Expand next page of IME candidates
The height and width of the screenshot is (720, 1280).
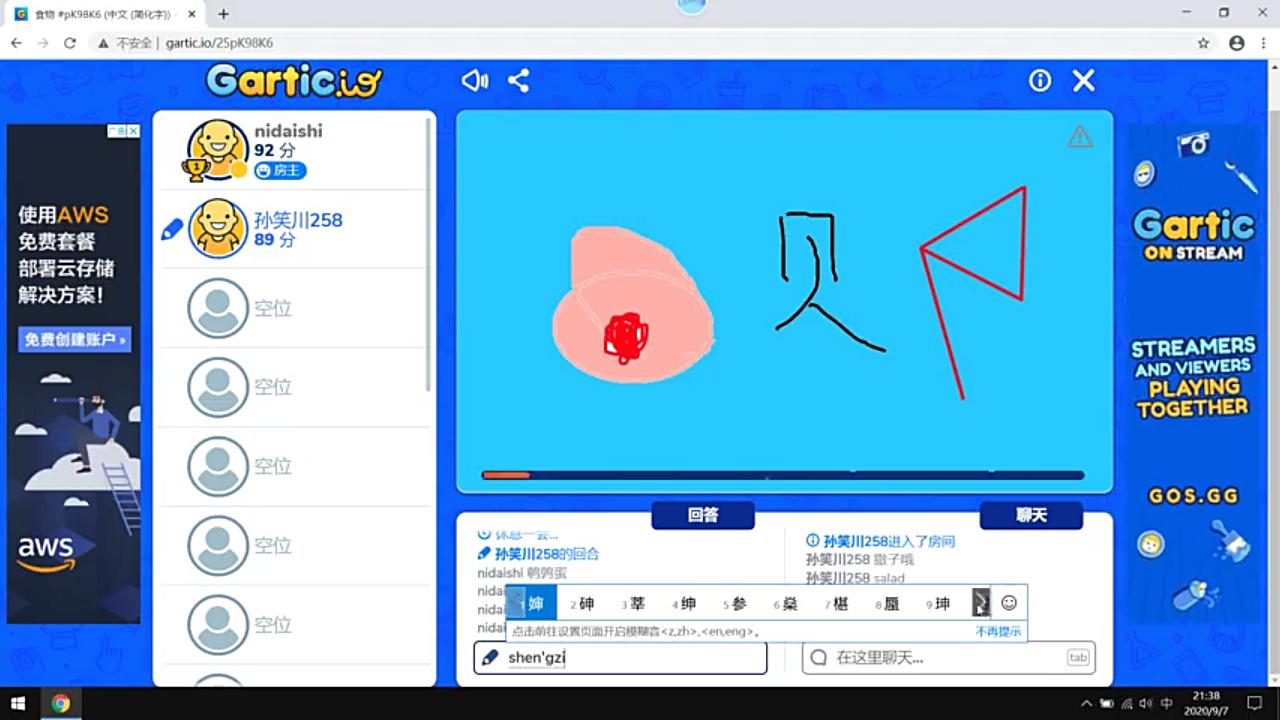[x=981, y=603]
